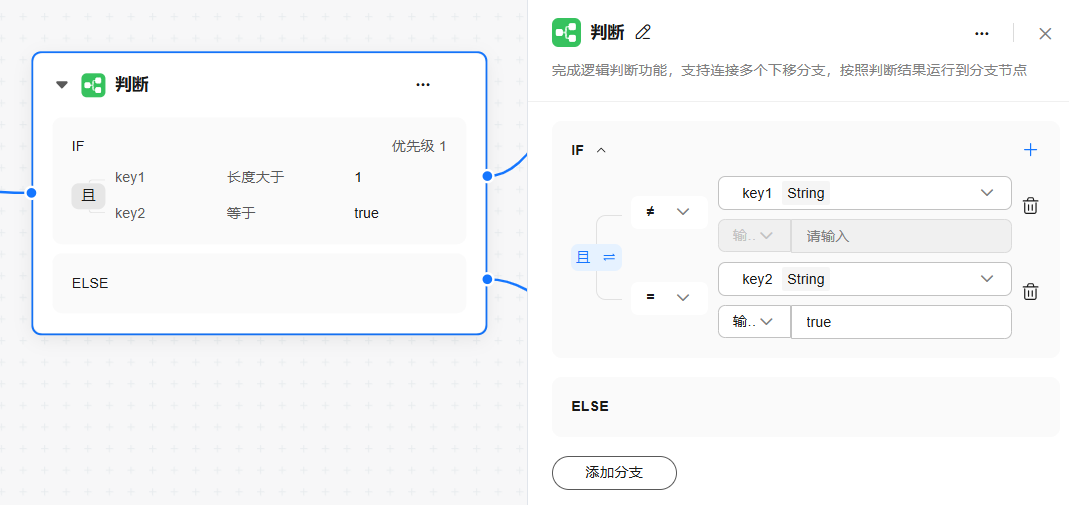Click the ELSE section in side panel
Viewport: 1069px width, 505px height.
pyautogui.click(x=805, y=407)
